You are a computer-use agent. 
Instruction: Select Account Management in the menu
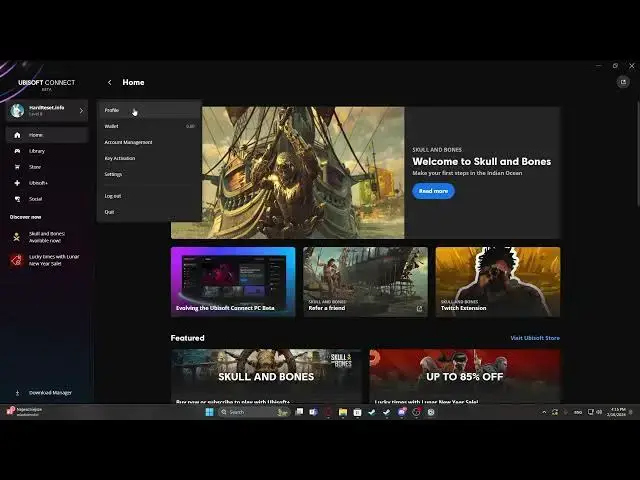pos(149,142)
